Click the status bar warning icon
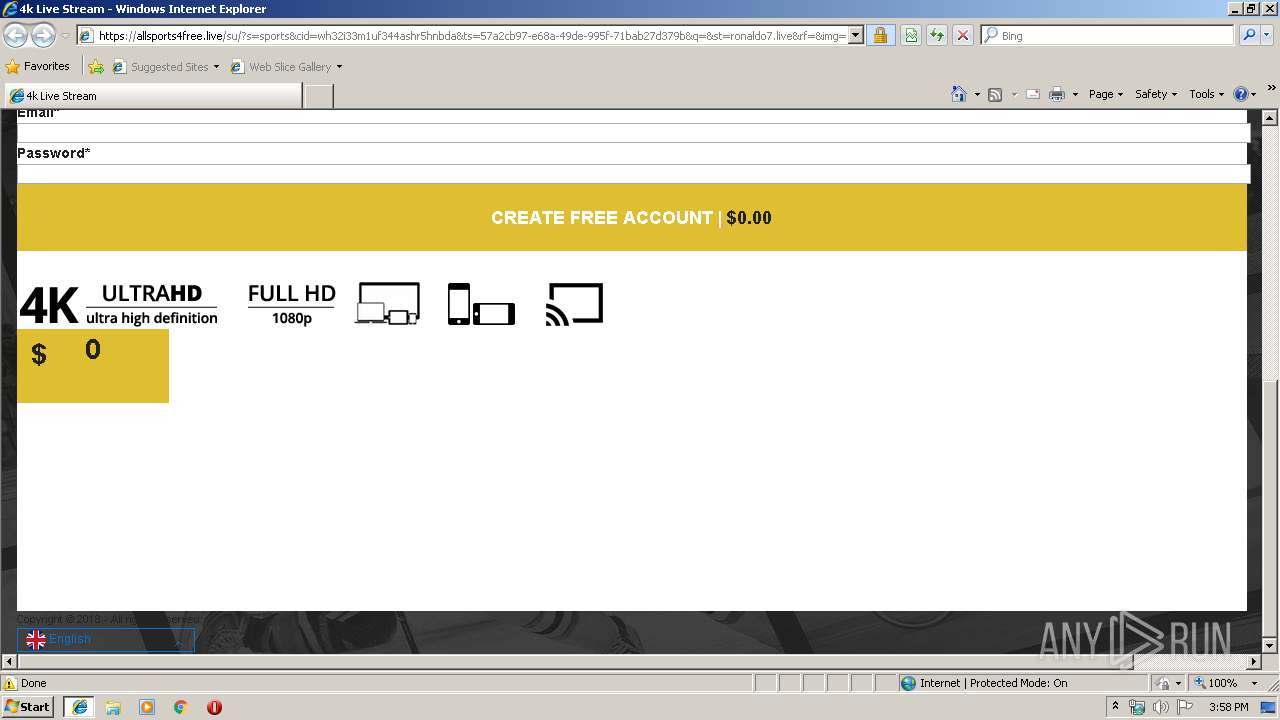 tap(10, 683)
